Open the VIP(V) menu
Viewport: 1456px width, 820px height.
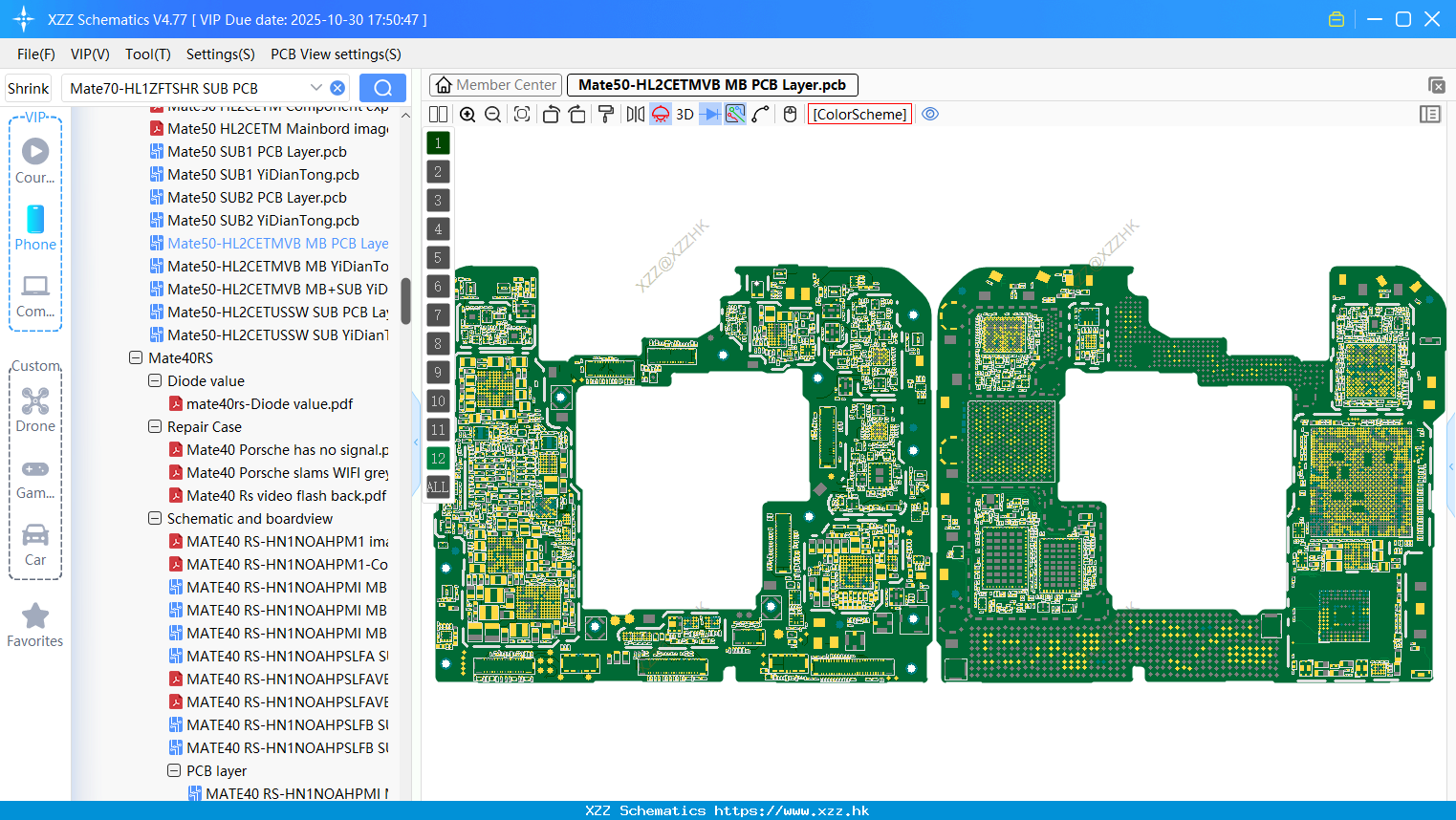point(90,54)
